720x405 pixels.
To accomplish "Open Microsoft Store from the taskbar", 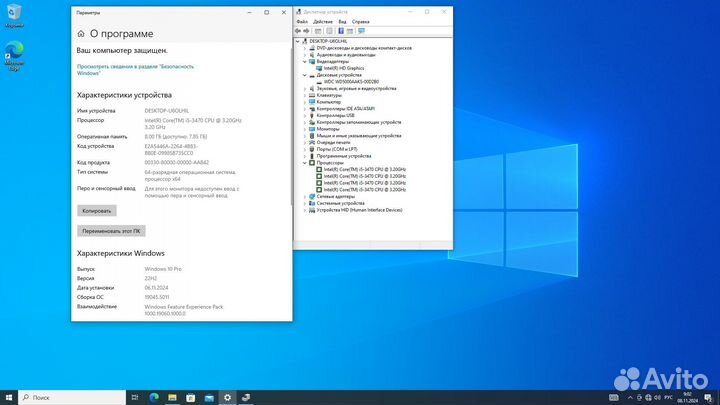I will click(191, 397).
